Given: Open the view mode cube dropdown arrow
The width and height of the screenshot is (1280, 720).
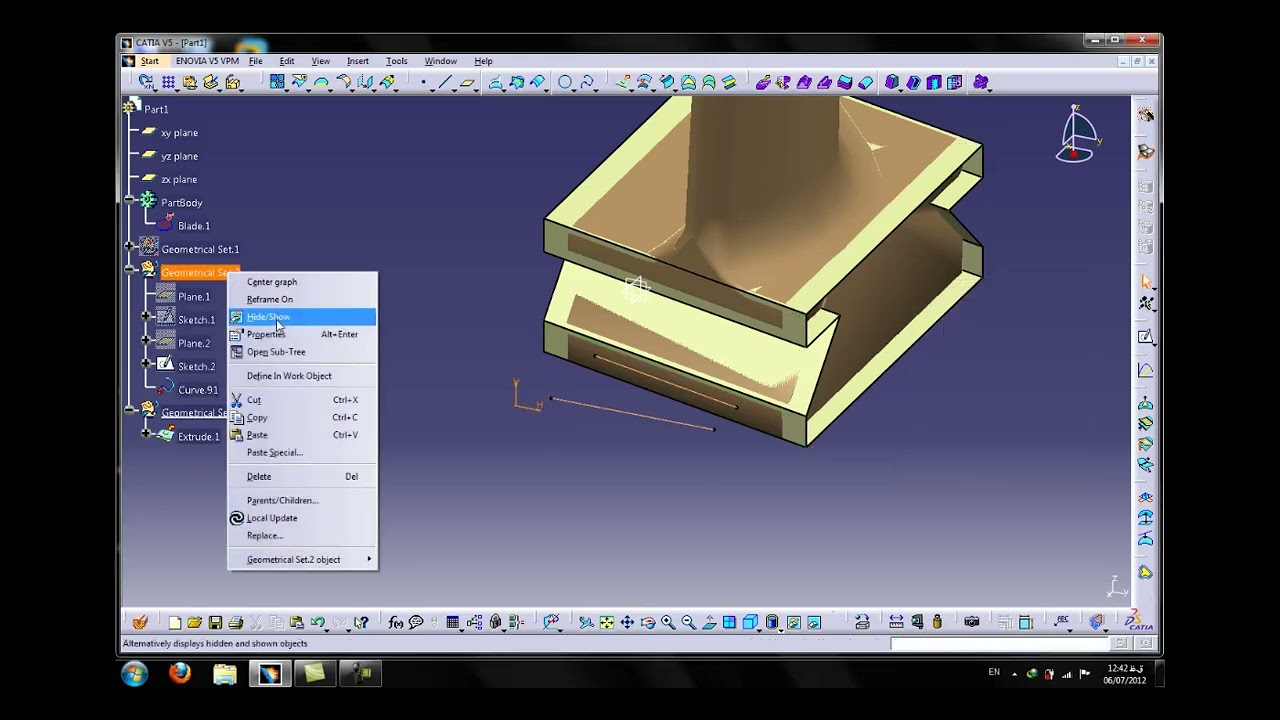Looking at the screenshot, I should coord(760,628).
